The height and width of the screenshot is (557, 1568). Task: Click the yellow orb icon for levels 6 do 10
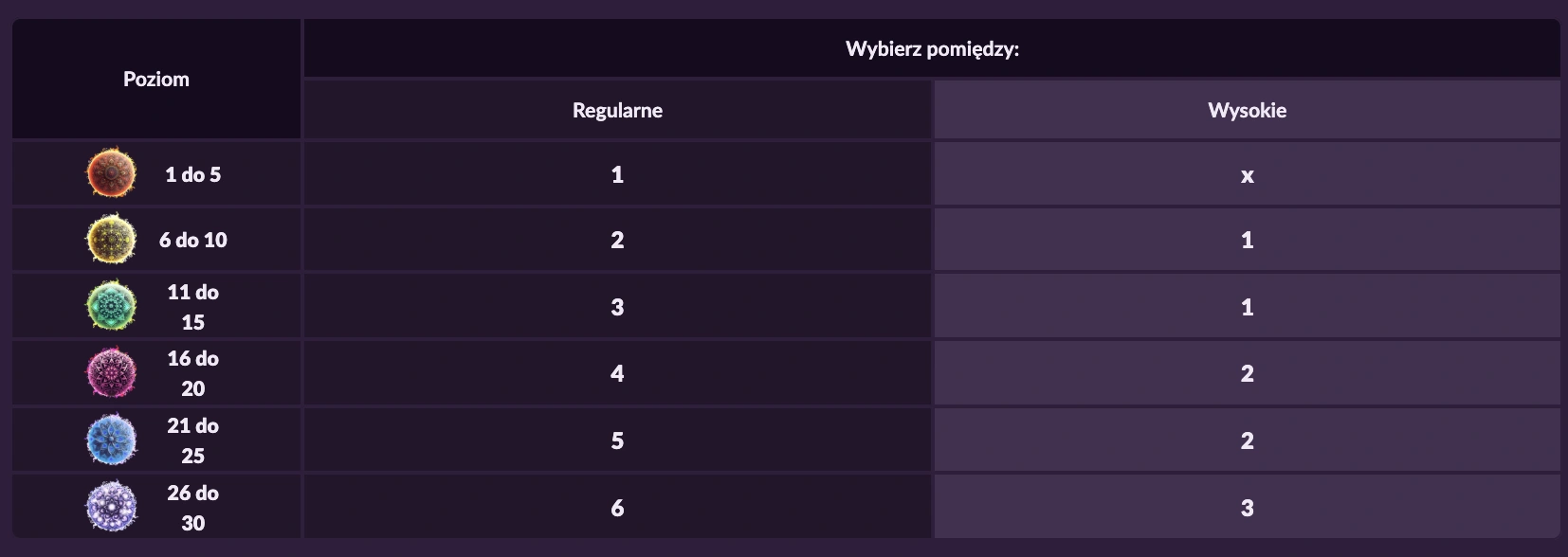pyautogui.click(x=112, y=239)
